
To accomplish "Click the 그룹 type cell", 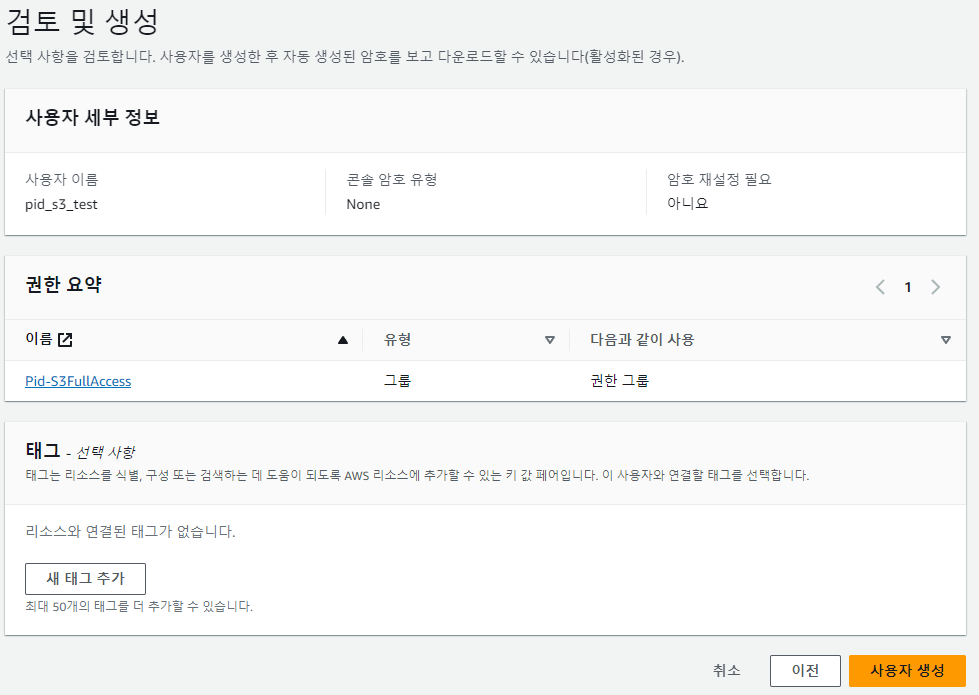I will [x=397, y=380].
